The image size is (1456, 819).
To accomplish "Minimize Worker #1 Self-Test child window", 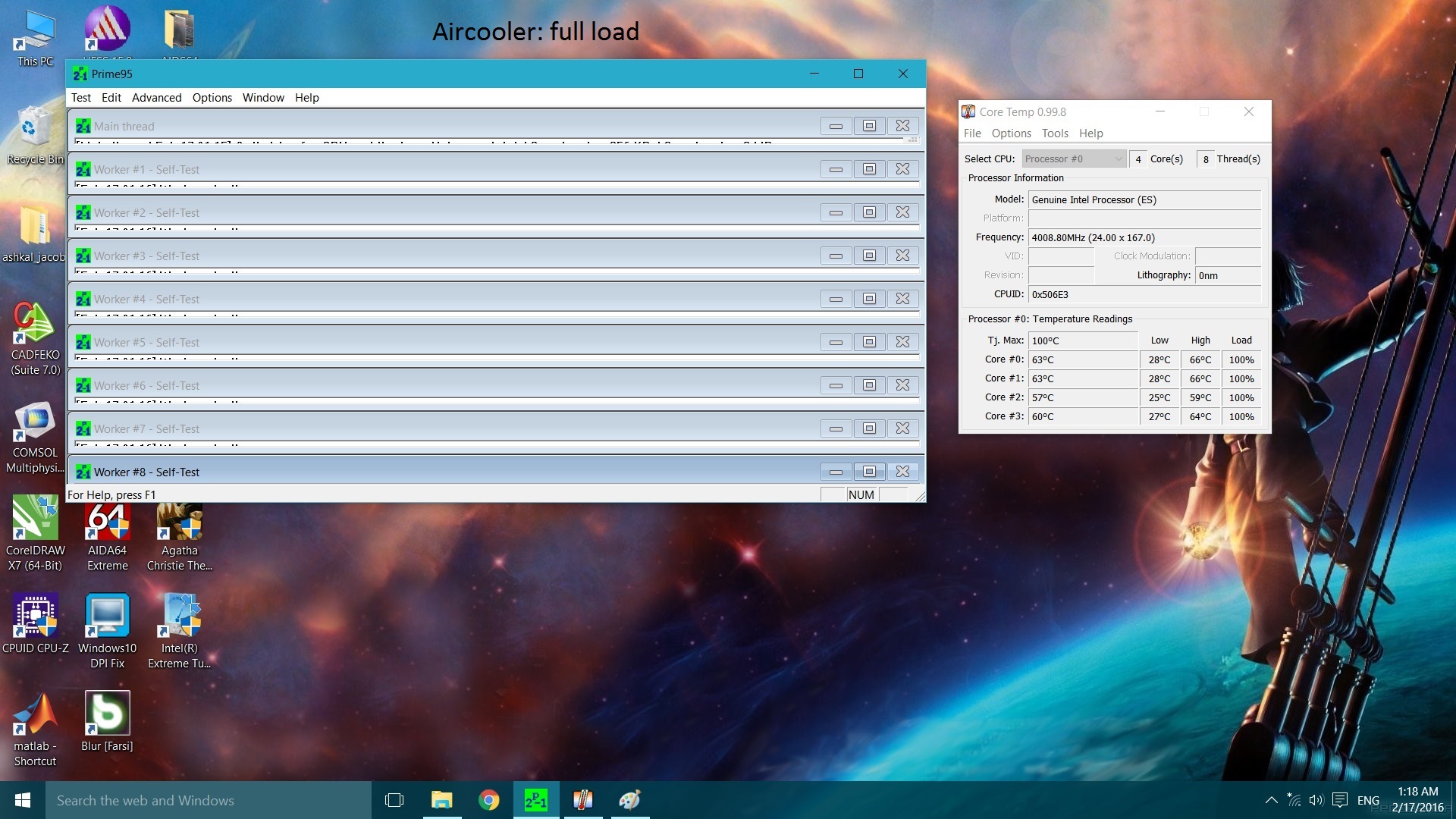I will 836,169.
